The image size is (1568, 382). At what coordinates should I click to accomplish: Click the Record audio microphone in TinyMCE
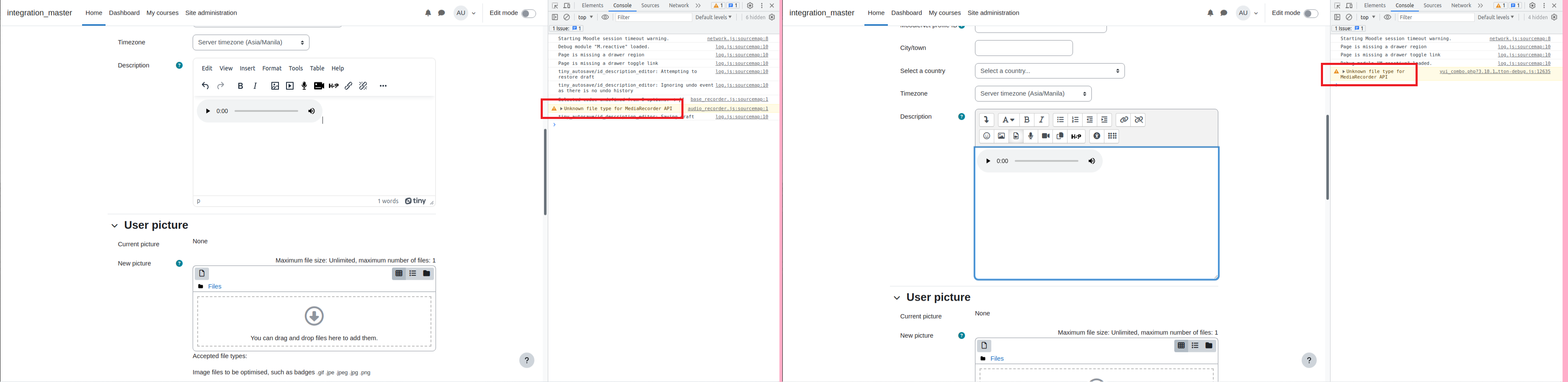pyautogui.click(x=304, y=86)
